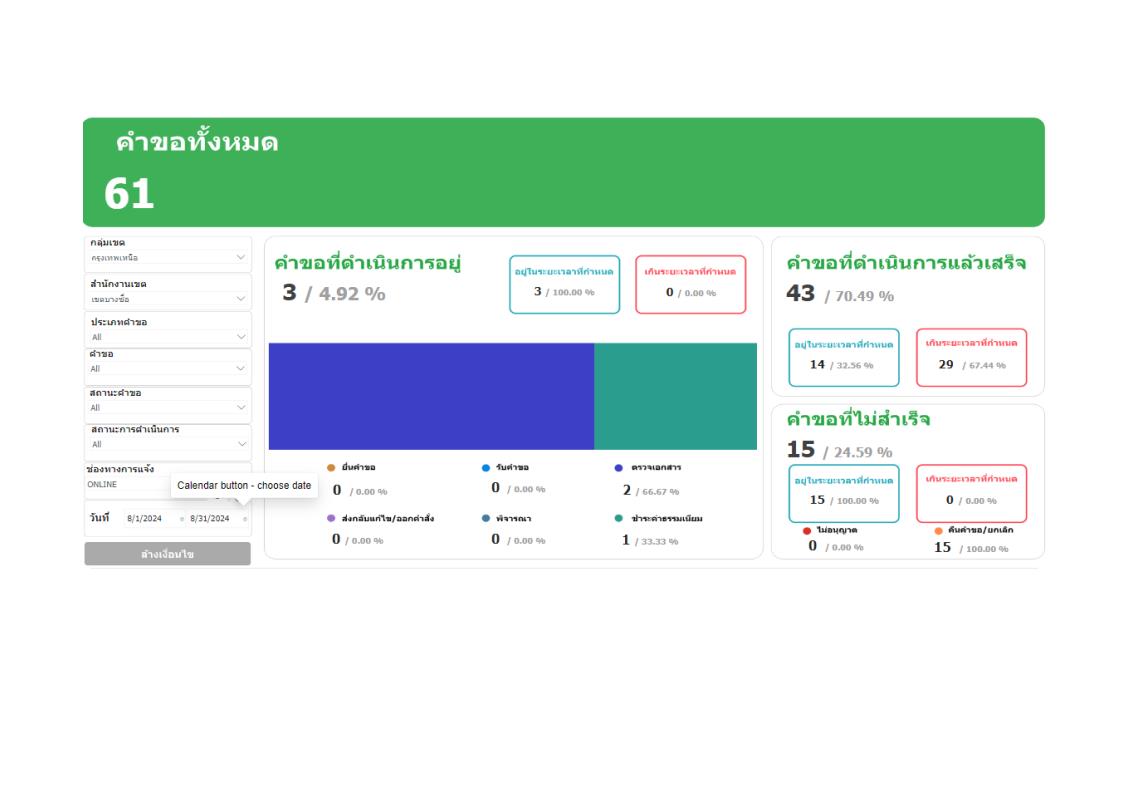This screenshot has height=793, width=1122.
Task: Open the คำขอ filter dropdown
Action: tap(241, 368)
